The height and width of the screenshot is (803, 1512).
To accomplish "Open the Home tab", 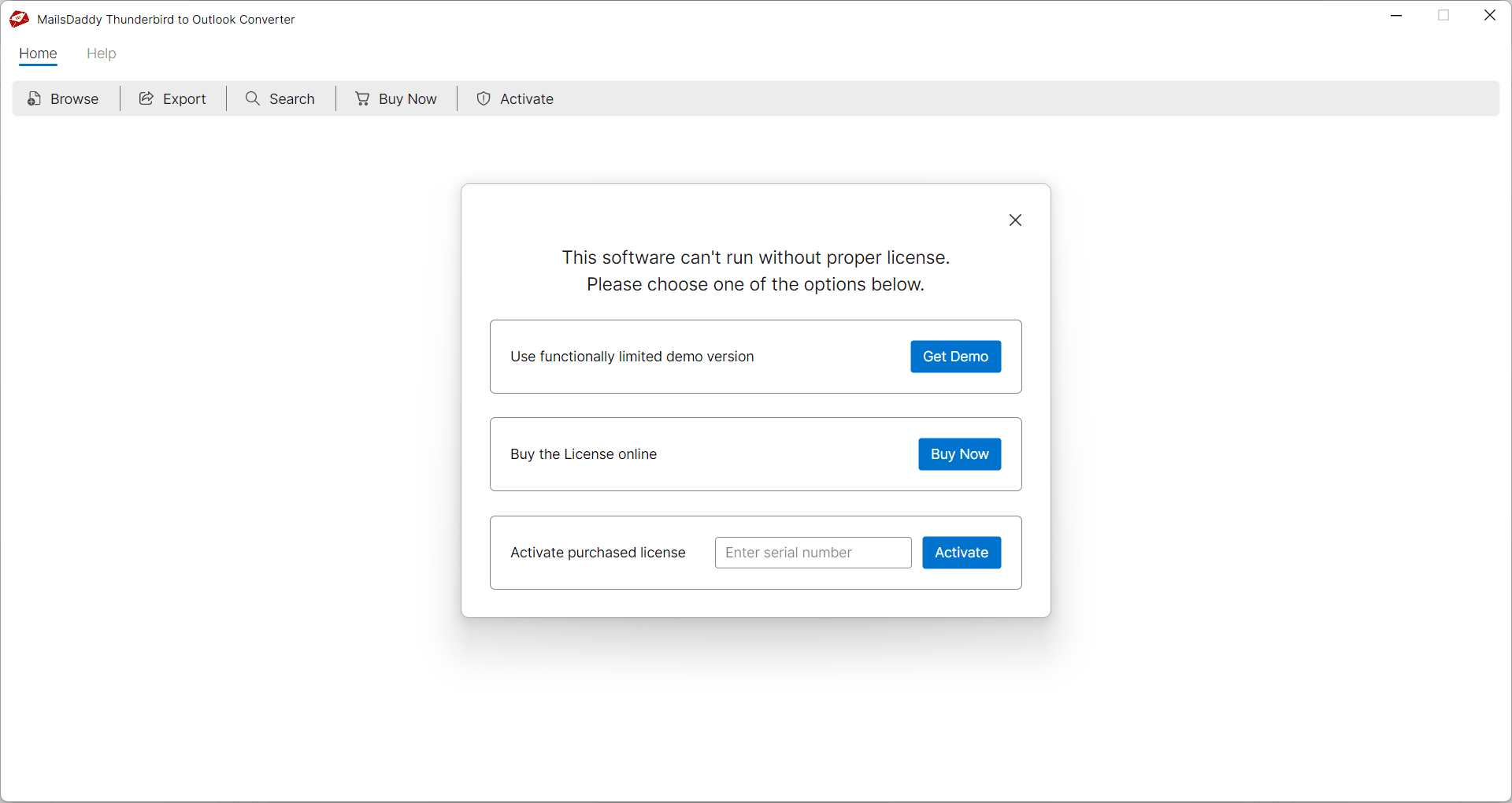I will tap(38, 54).
